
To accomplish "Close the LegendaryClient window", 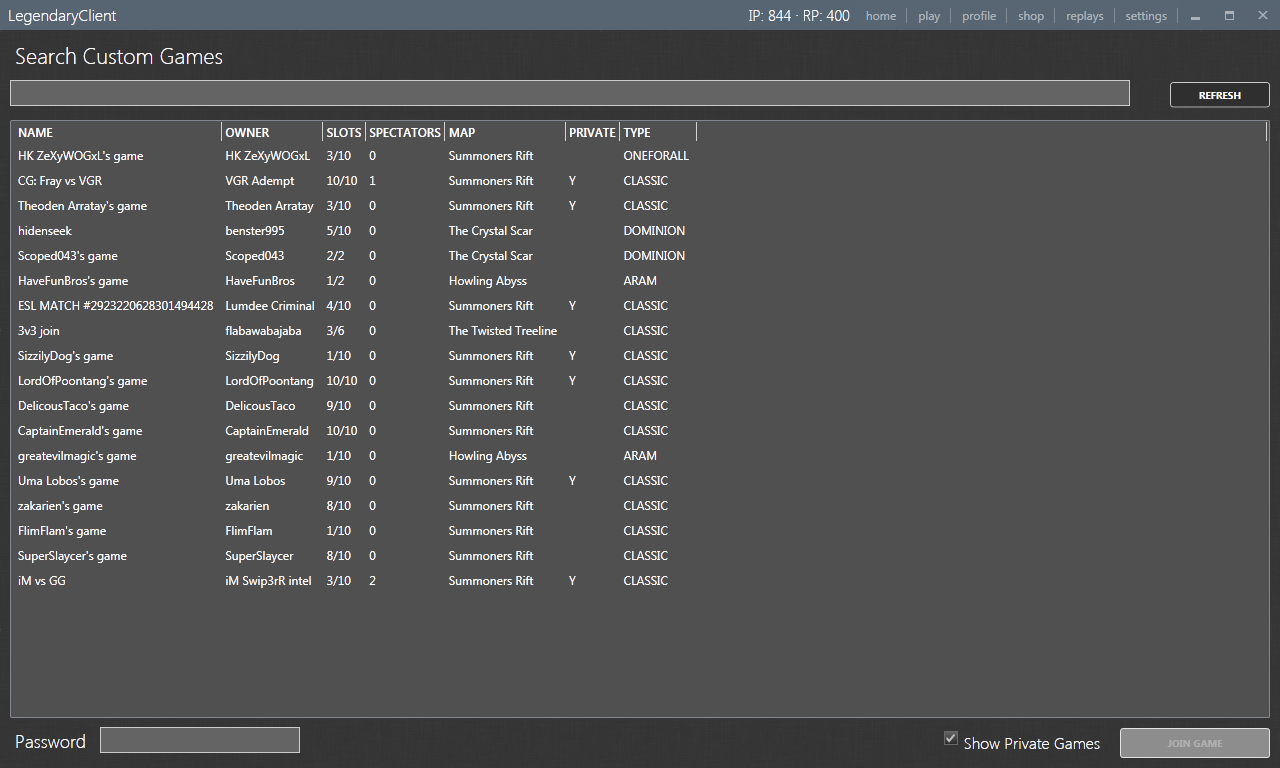I will [1263, 15].
